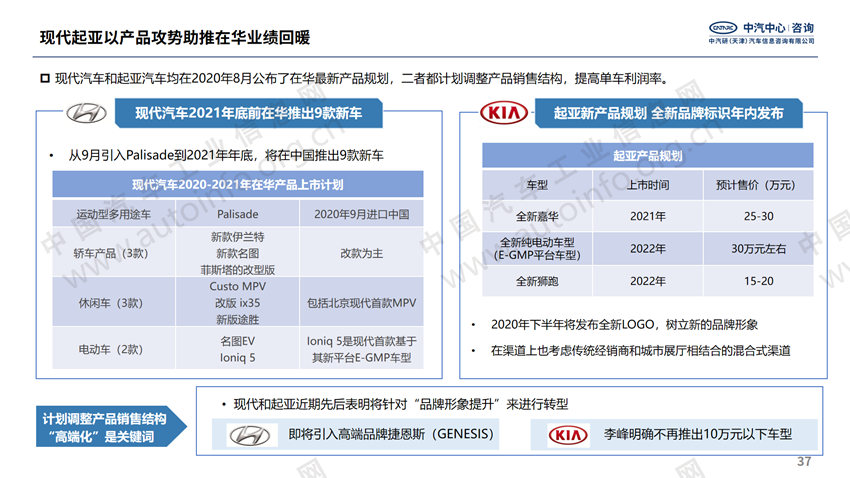Click the 新款名图 entry
Viewport: 850px width, 478px height.
tap(237, 253)
